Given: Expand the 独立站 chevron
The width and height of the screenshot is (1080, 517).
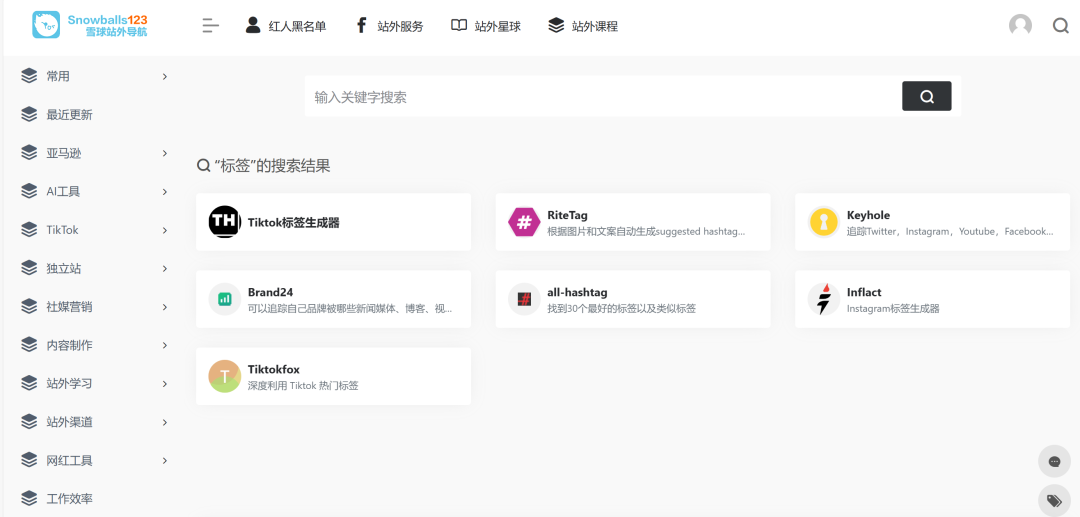Looking at the screenshot, I should tap(165, 268).
